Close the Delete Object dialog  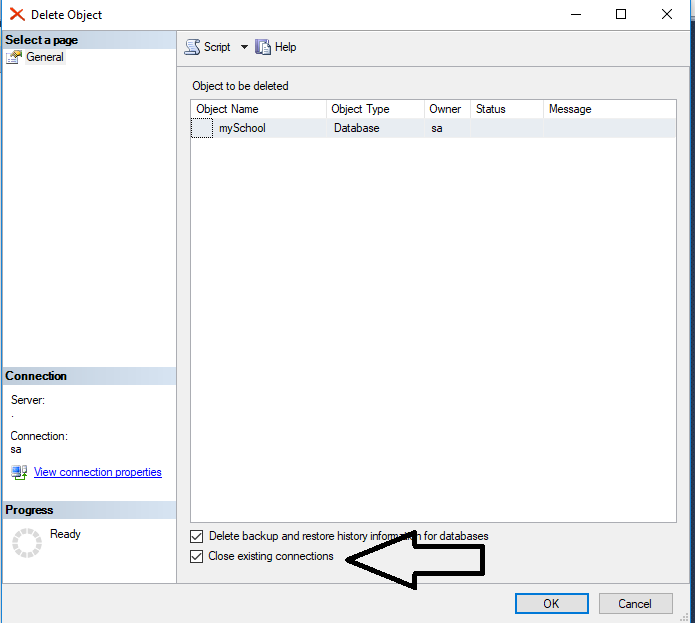(x=667, y=15)
